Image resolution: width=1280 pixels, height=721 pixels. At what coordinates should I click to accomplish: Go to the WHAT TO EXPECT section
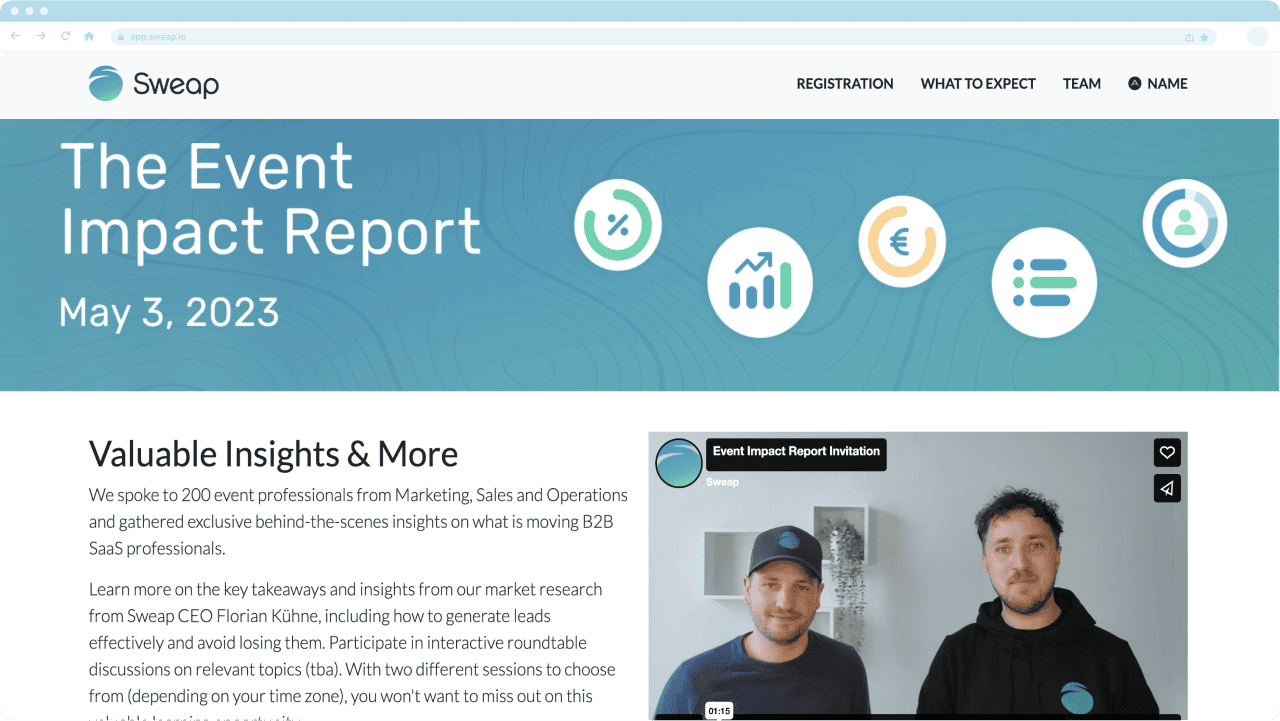978,84
